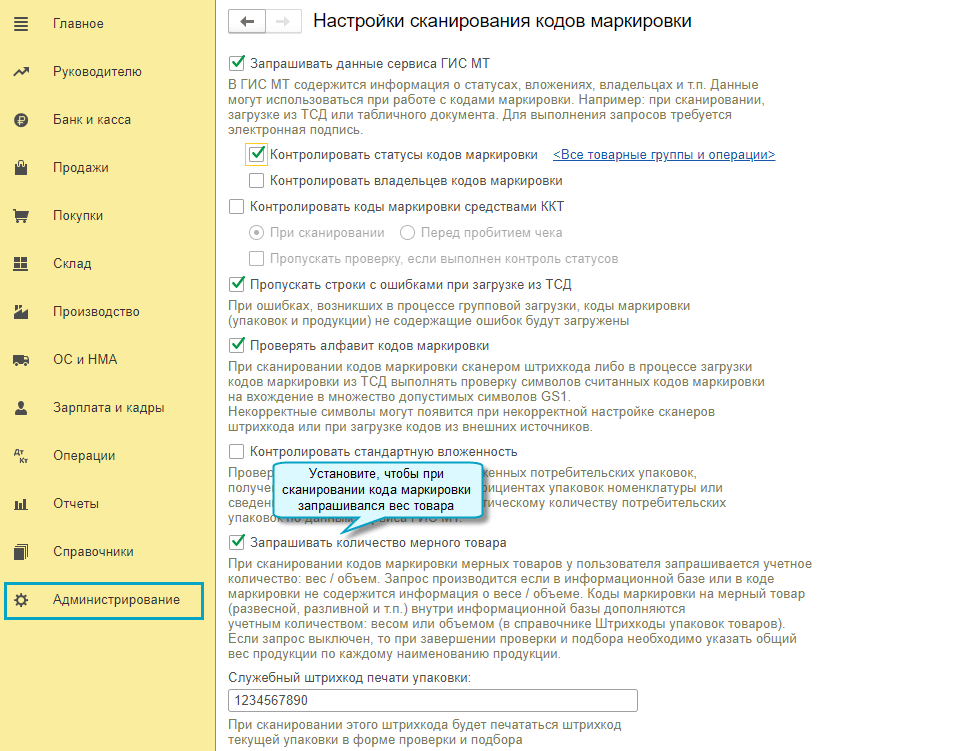This screenshot has width=967, height=751.
Task: Click the chart icon for Руководителю
Action: tap(21, 72)
